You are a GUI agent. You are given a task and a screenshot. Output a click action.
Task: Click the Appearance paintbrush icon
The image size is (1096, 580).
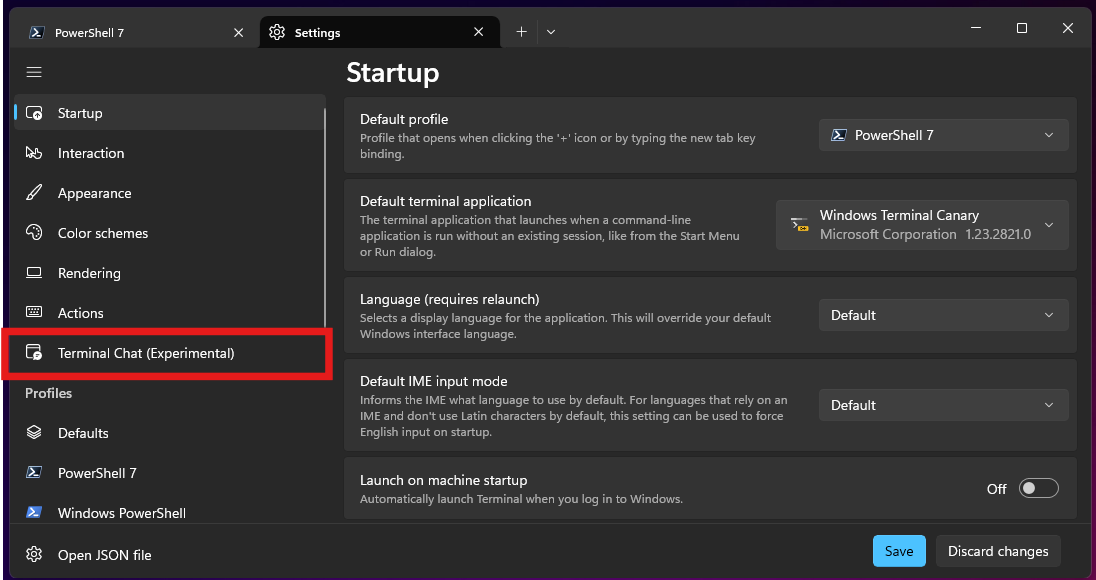pyautogui.click(x=33, y=193)
